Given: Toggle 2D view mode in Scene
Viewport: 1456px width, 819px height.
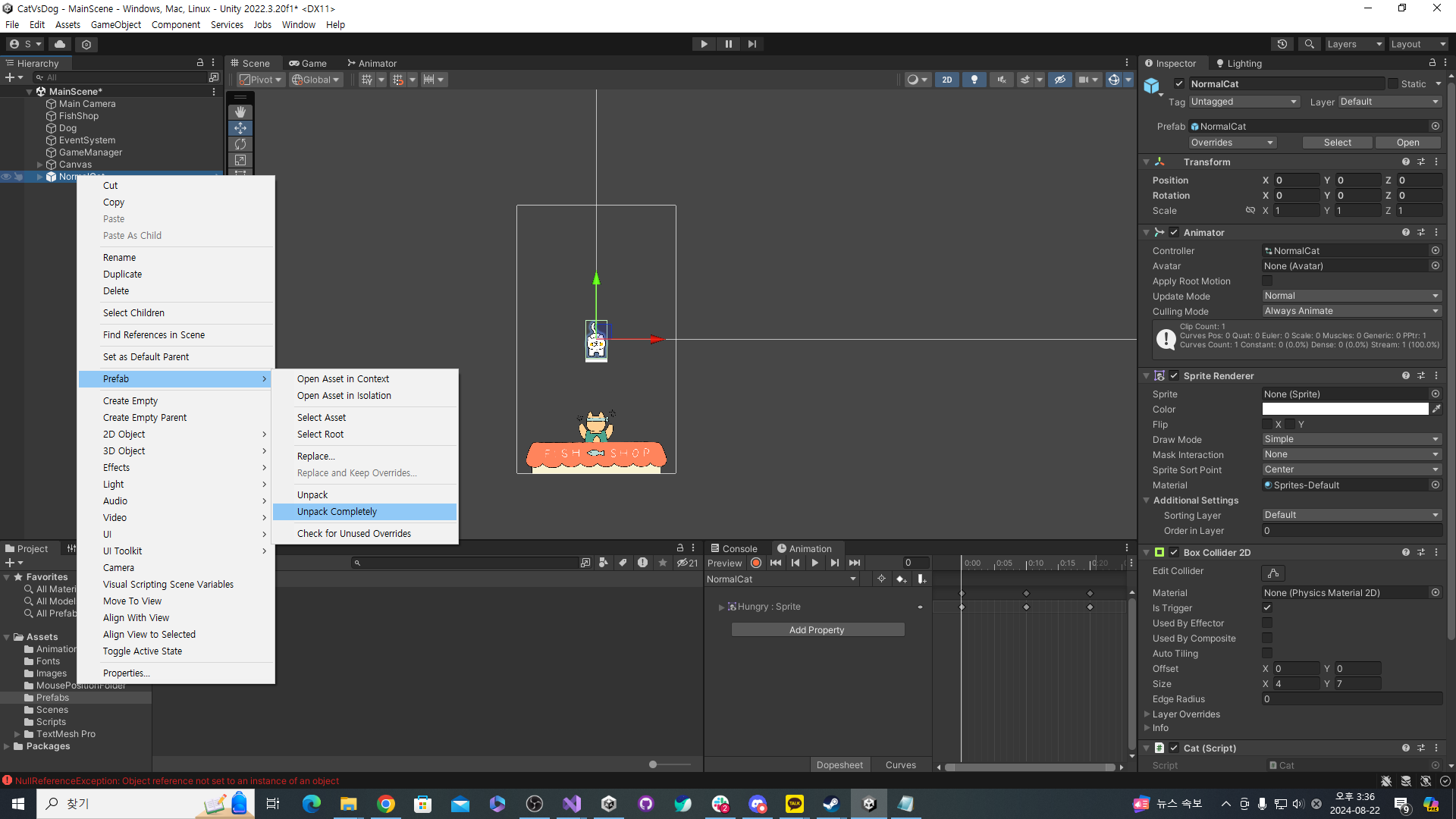Looking at the screenshot, I should tap(947, 80).
